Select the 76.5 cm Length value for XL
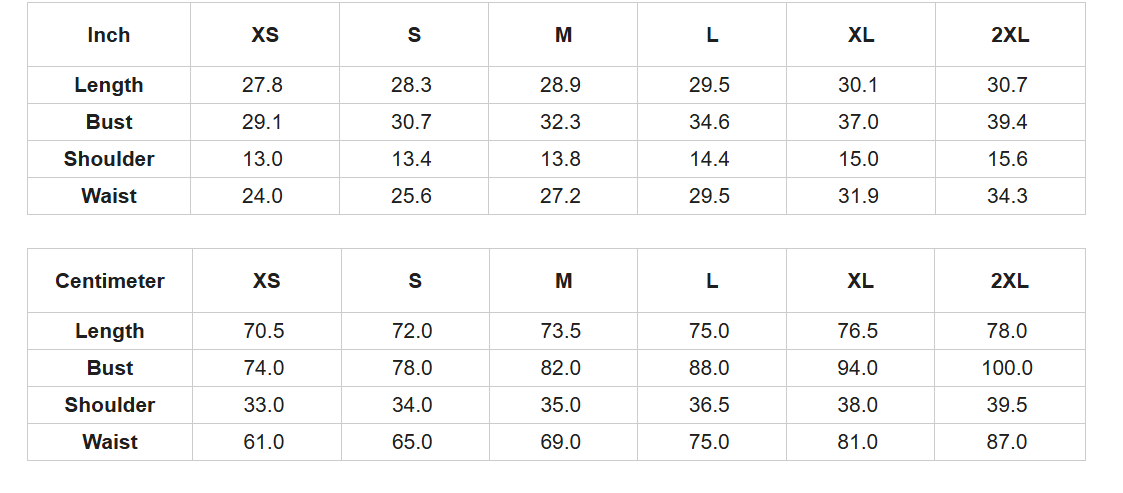 pyautogui.click(x=858, y=331)
